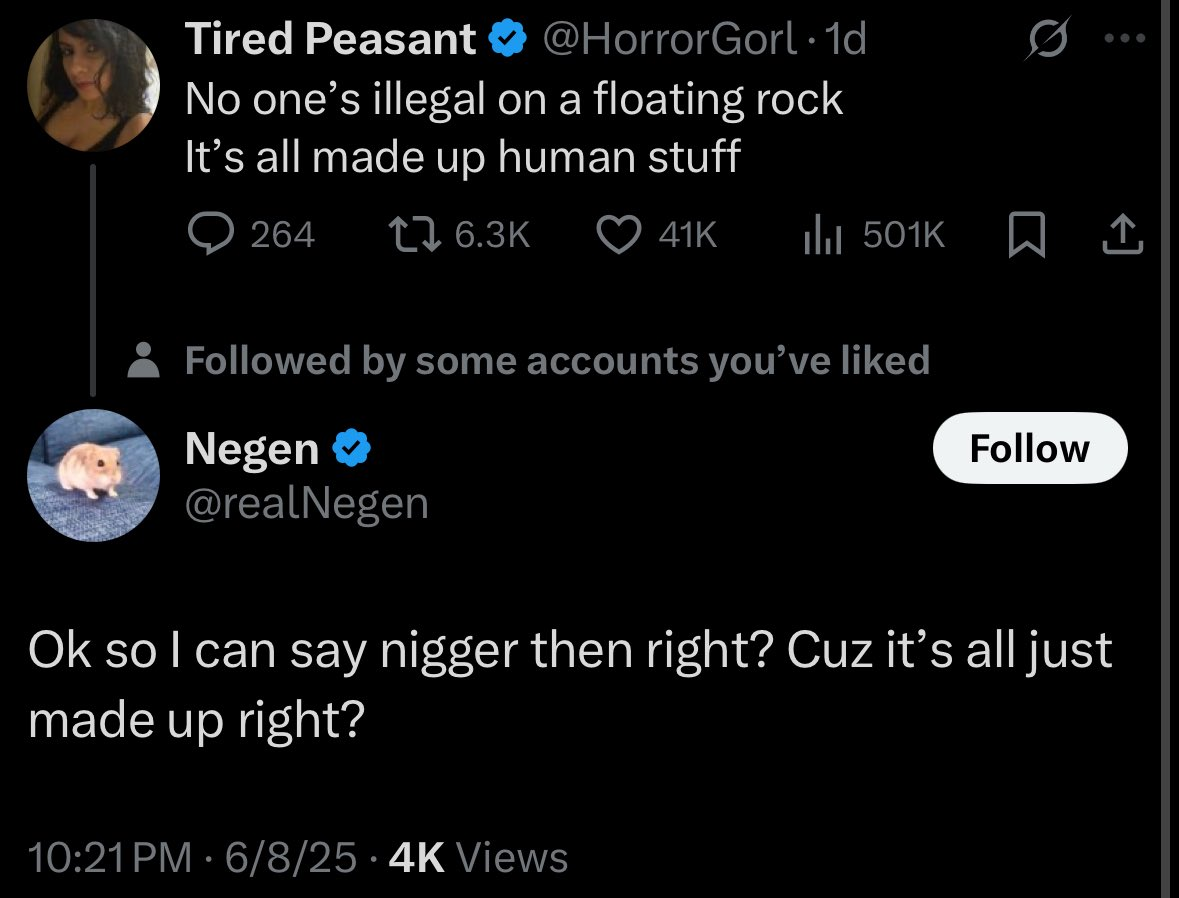Click the @realNegen handle
Screen dimensions: 1179x898
306,502
